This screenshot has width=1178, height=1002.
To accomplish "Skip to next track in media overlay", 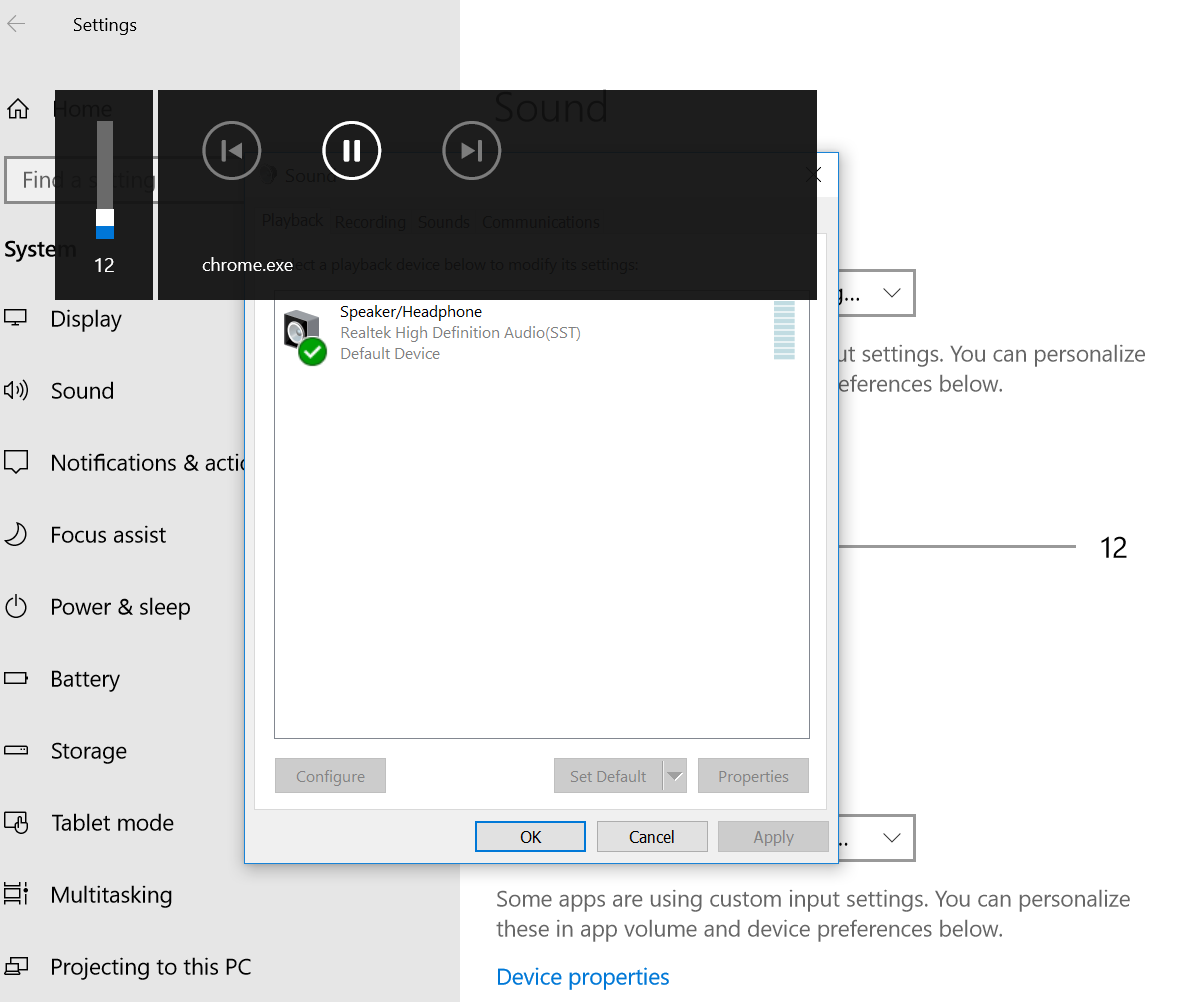I will pyautogui.click(x=472, y=150).
